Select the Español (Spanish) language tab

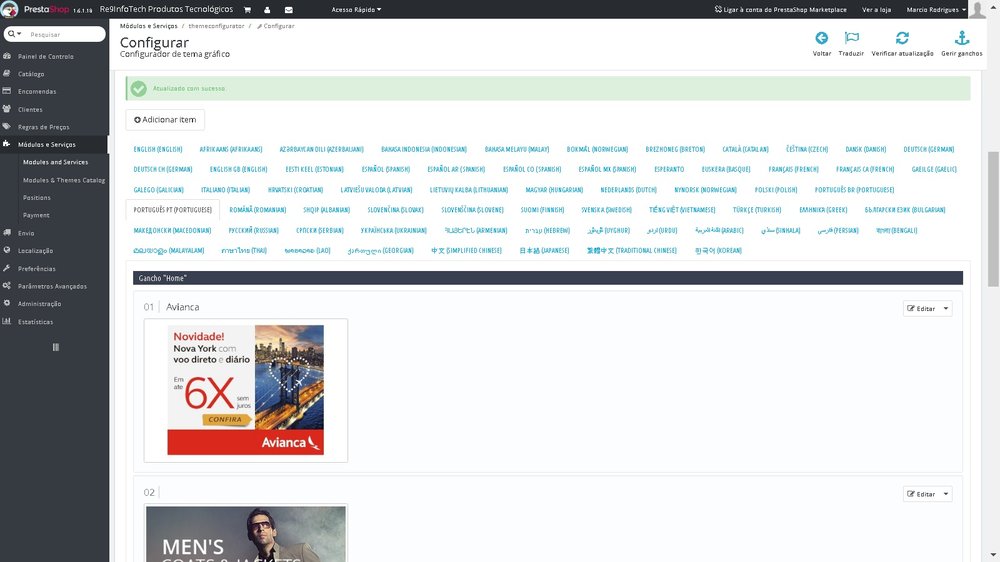click(x=385, y=170)
